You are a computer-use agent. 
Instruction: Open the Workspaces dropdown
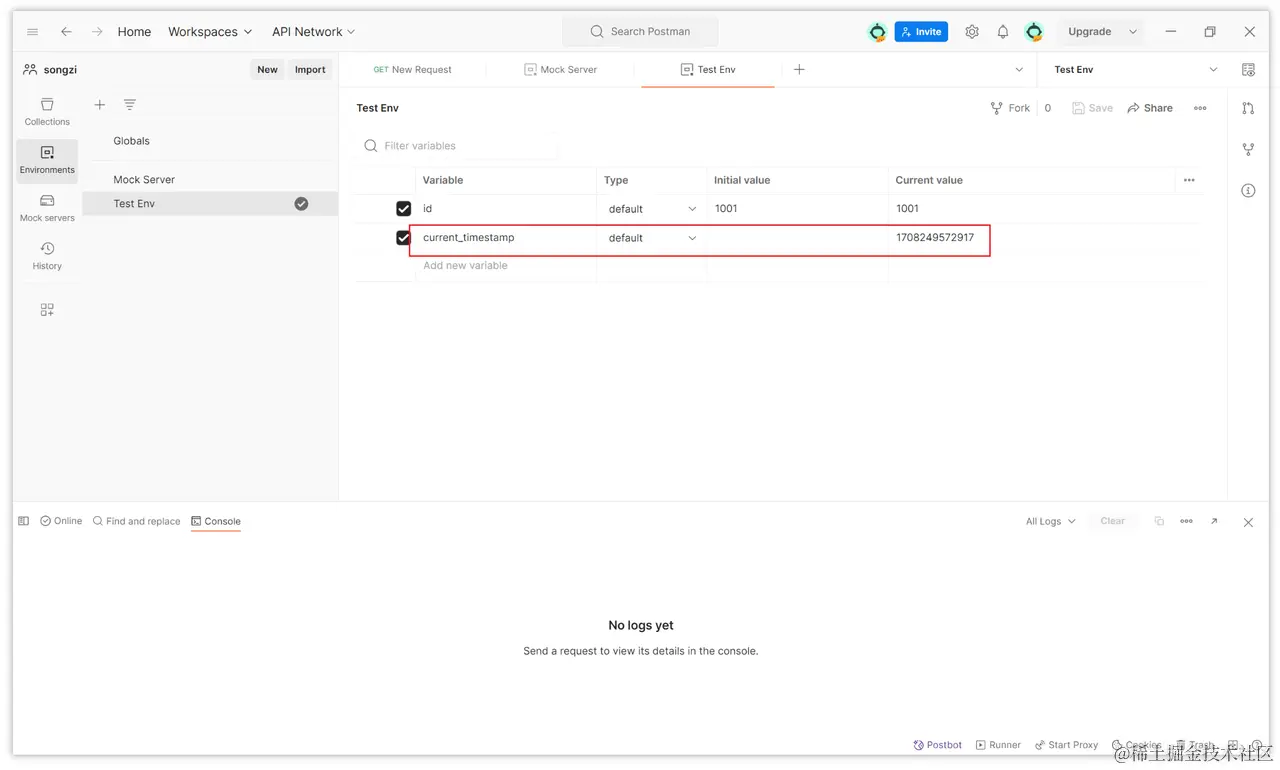(210, 32)
